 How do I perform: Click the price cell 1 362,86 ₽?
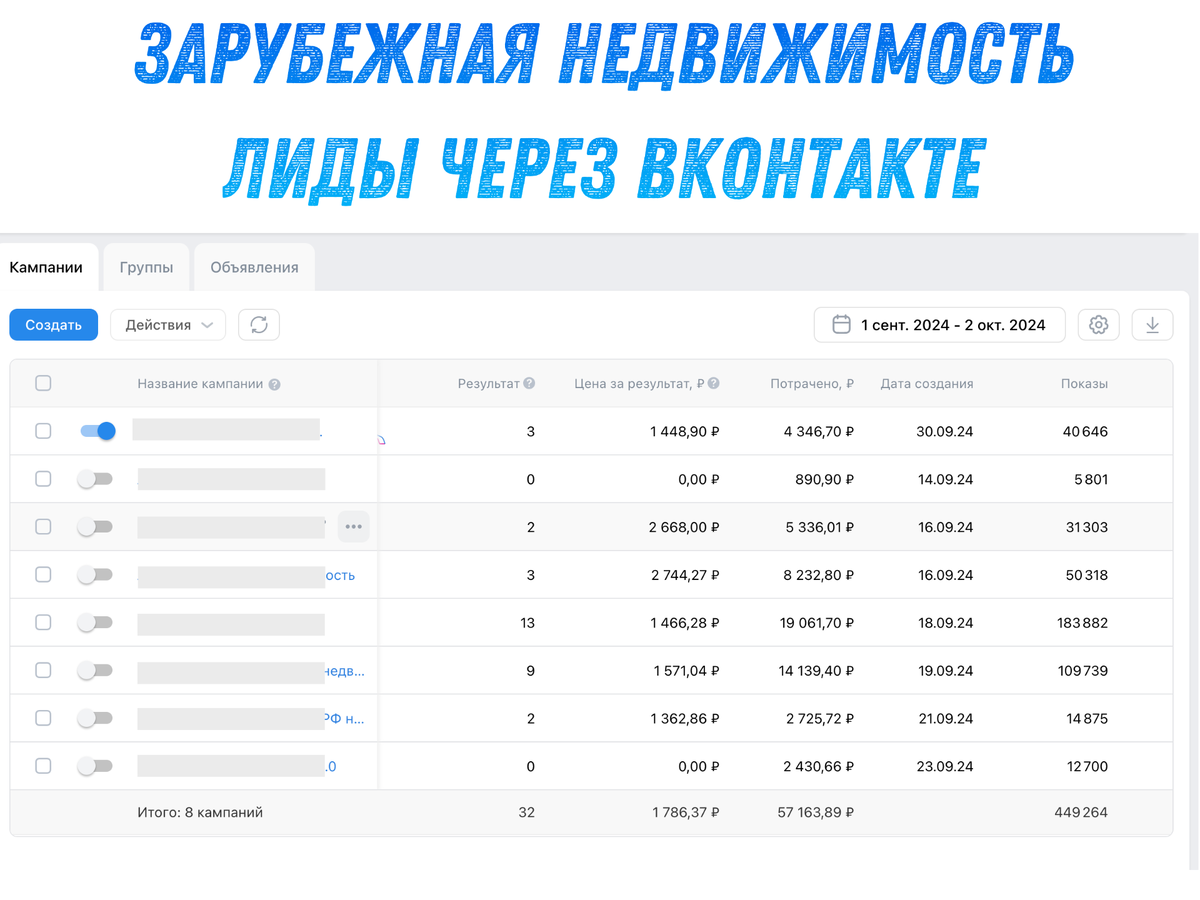click(x=685, y=718)
